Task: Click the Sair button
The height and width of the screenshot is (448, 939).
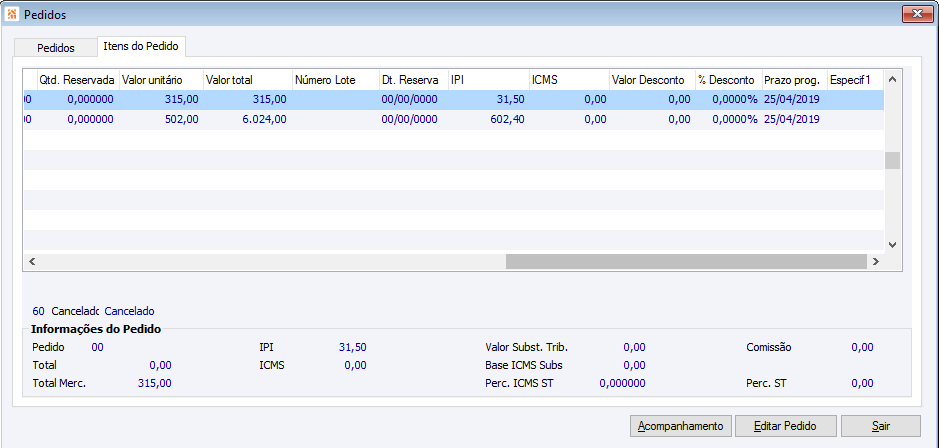Action: pos(880,426)
